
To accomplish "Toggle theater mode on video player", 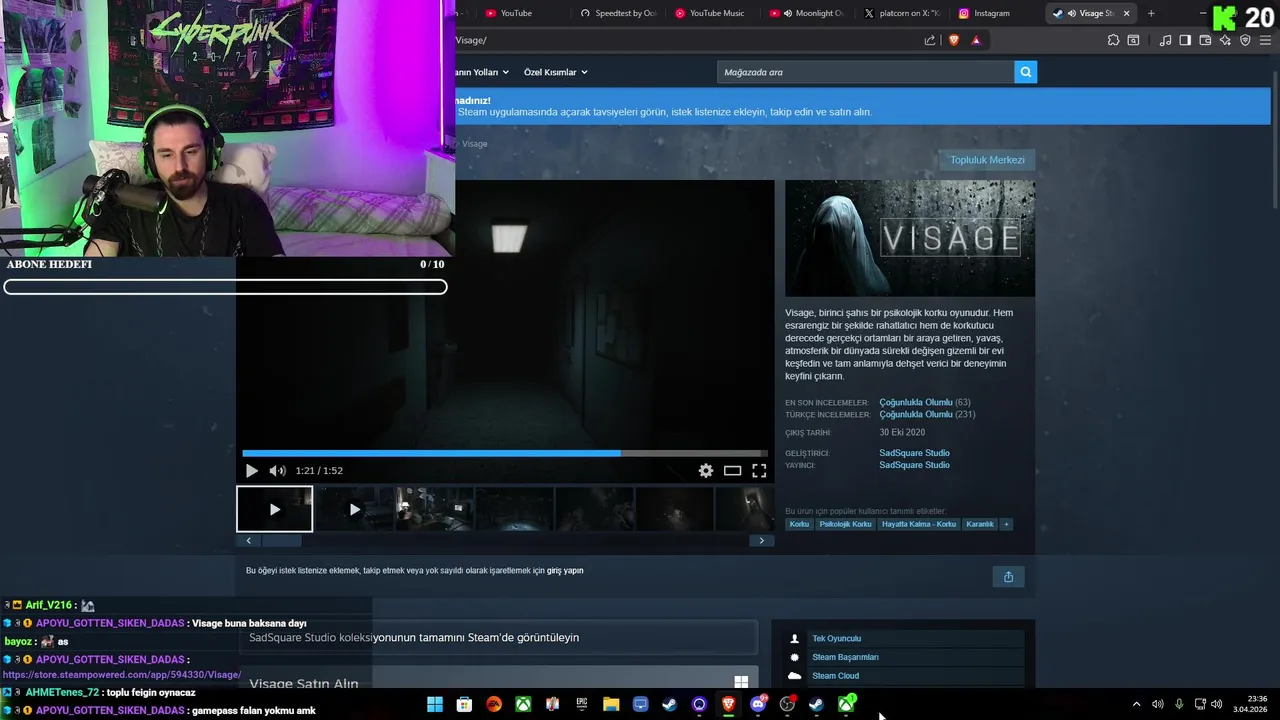I will click(733, 470).
